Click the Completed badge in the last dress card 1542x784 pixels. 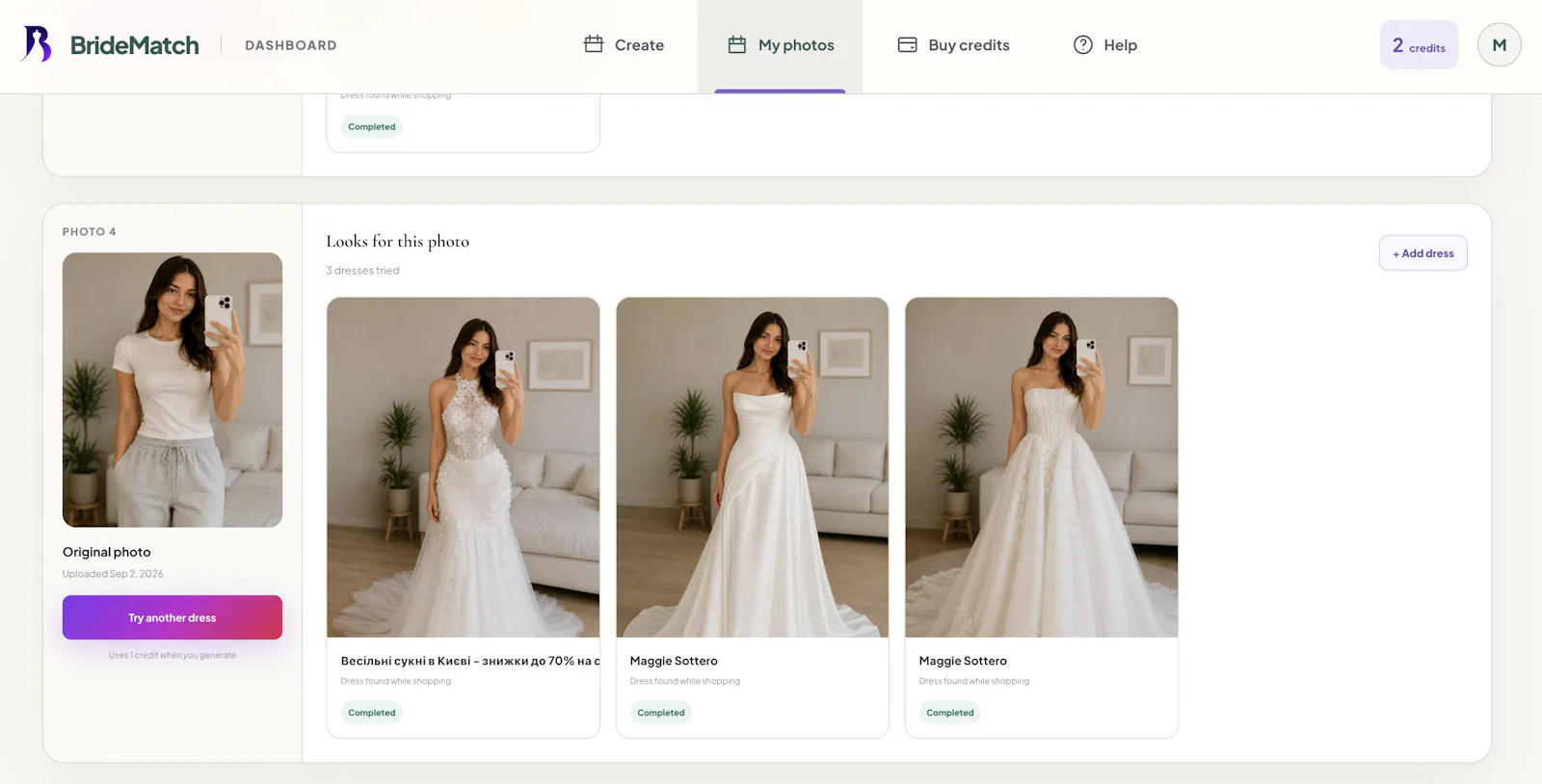coord(950,713)
